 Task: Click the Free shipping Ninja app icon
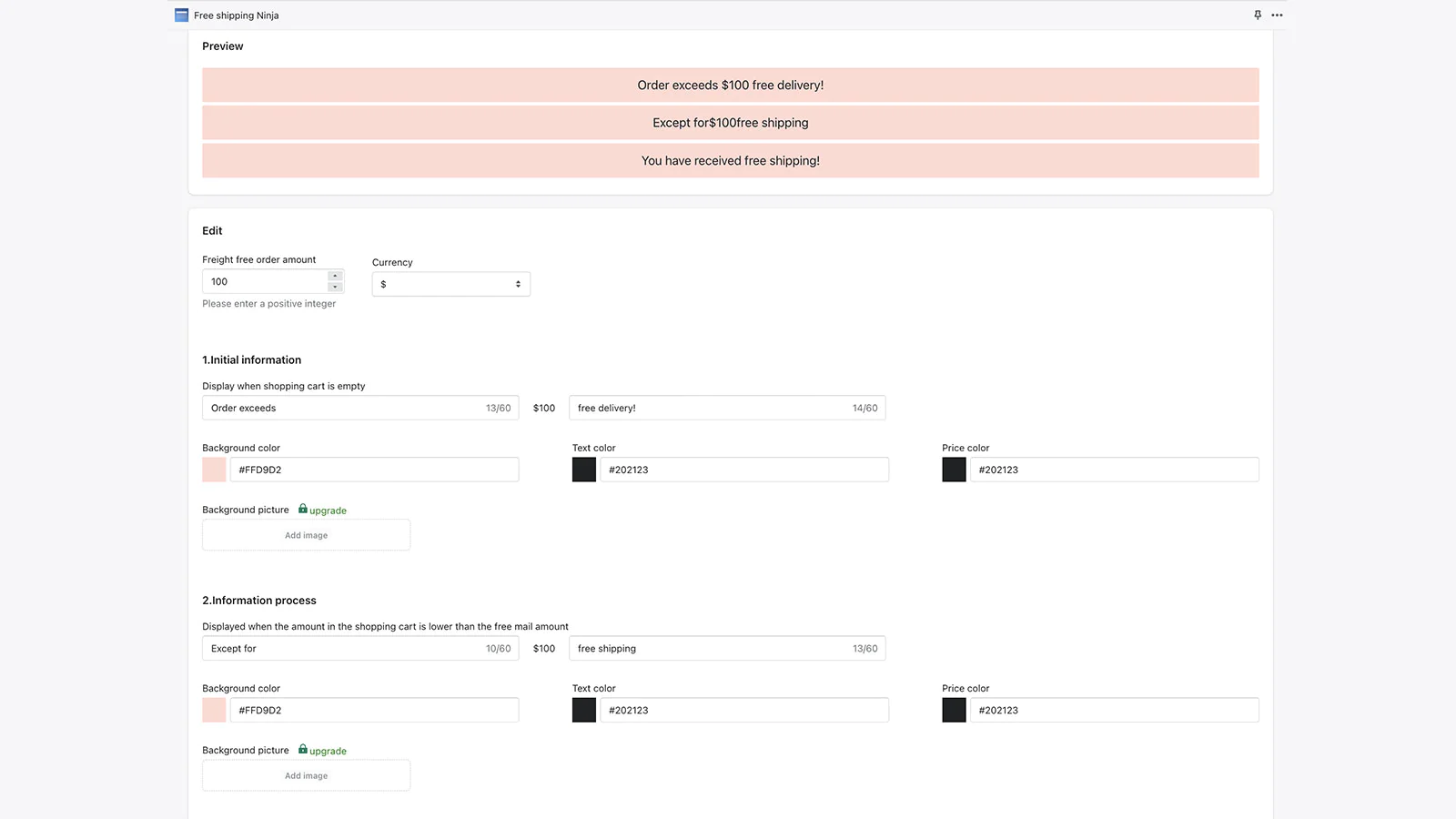(x=181, y=15)
